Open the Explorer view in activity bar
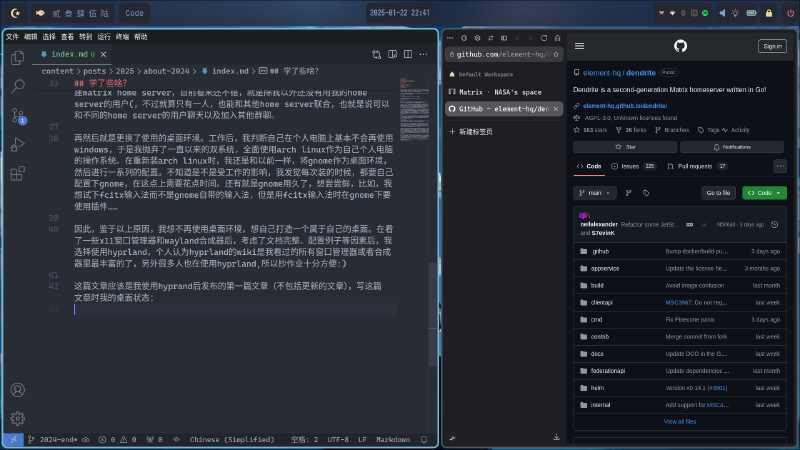Image resolution: width=800 pixels, height=450 pixels. [17, 58]
